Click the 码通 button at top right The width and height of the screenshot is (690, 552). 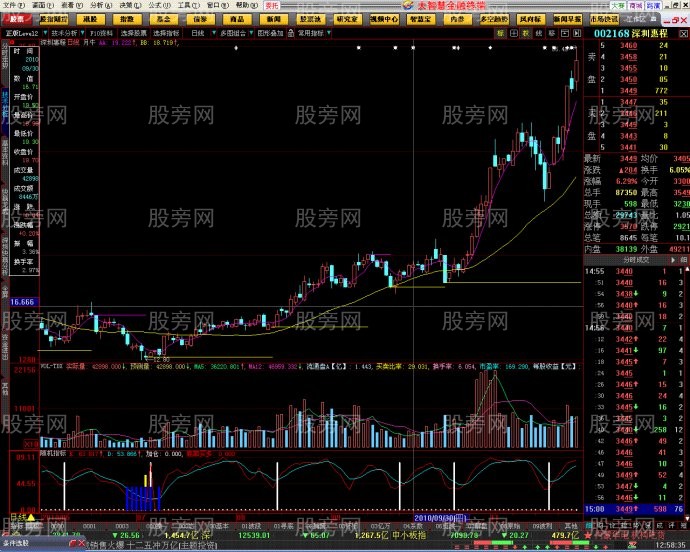click(x=653, y=5)
